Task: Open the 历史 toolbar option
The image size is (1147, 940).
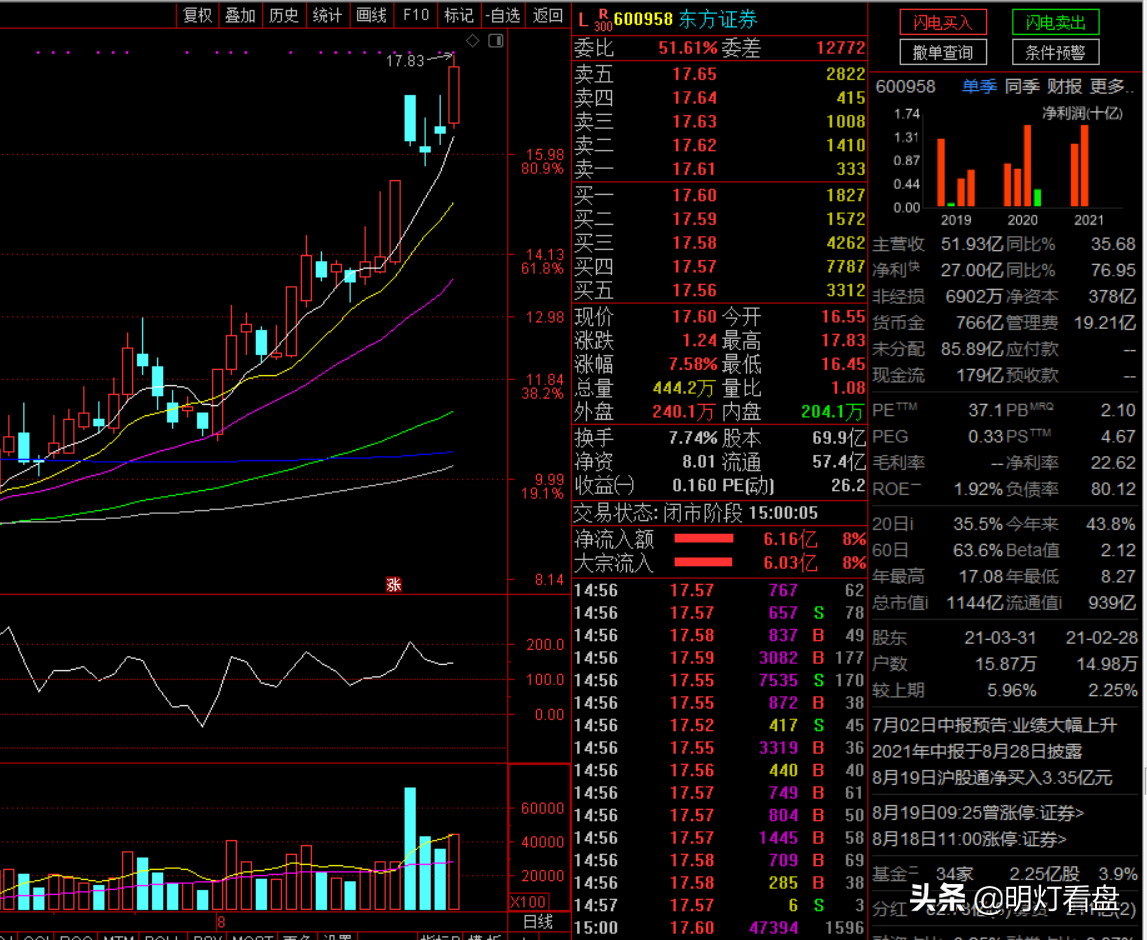Action: tap(284, 15)
